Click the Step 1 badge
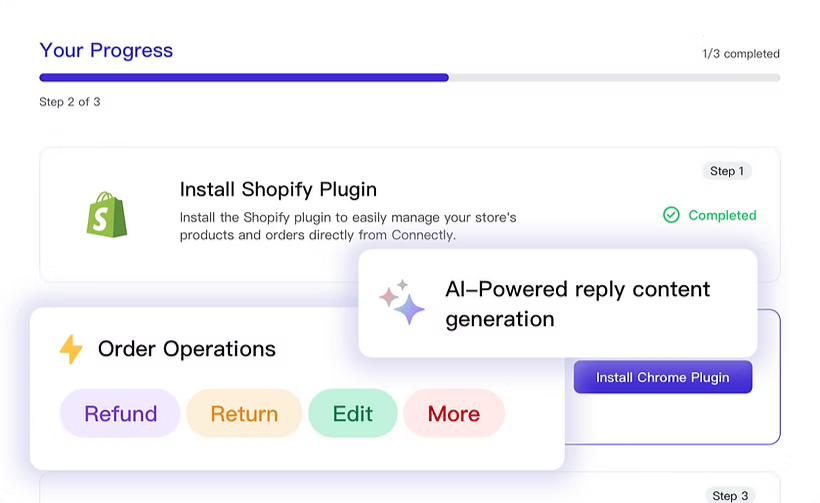This screenshot has height=503, width=820. click(x=726, y=171)
